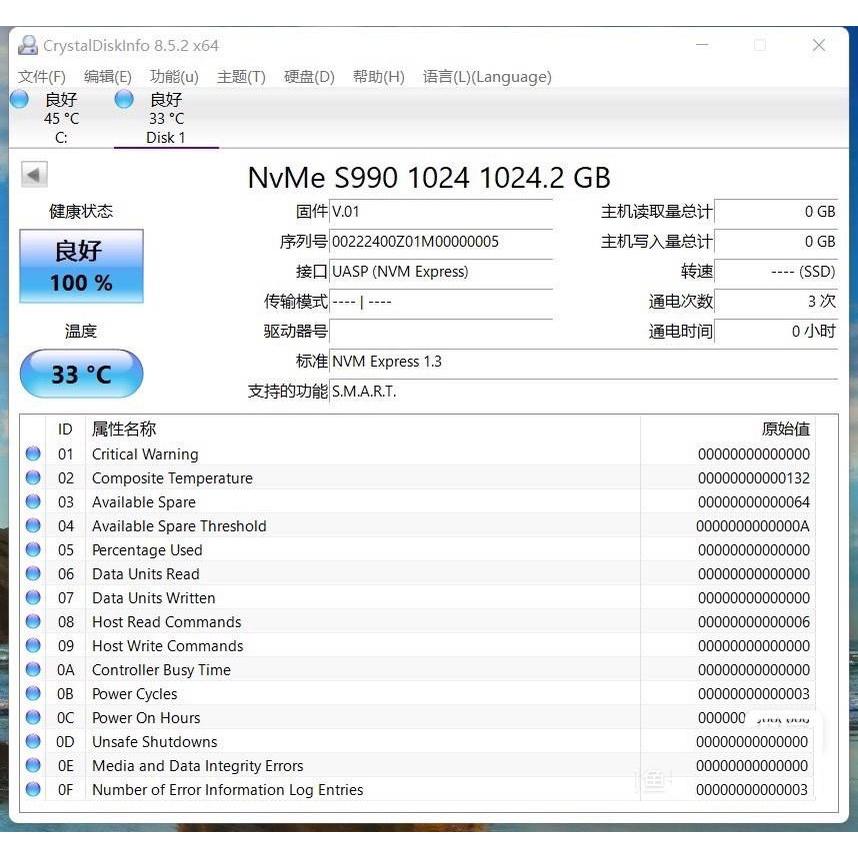Select the Host Read Commands attribute name

(x=167, y=622)
